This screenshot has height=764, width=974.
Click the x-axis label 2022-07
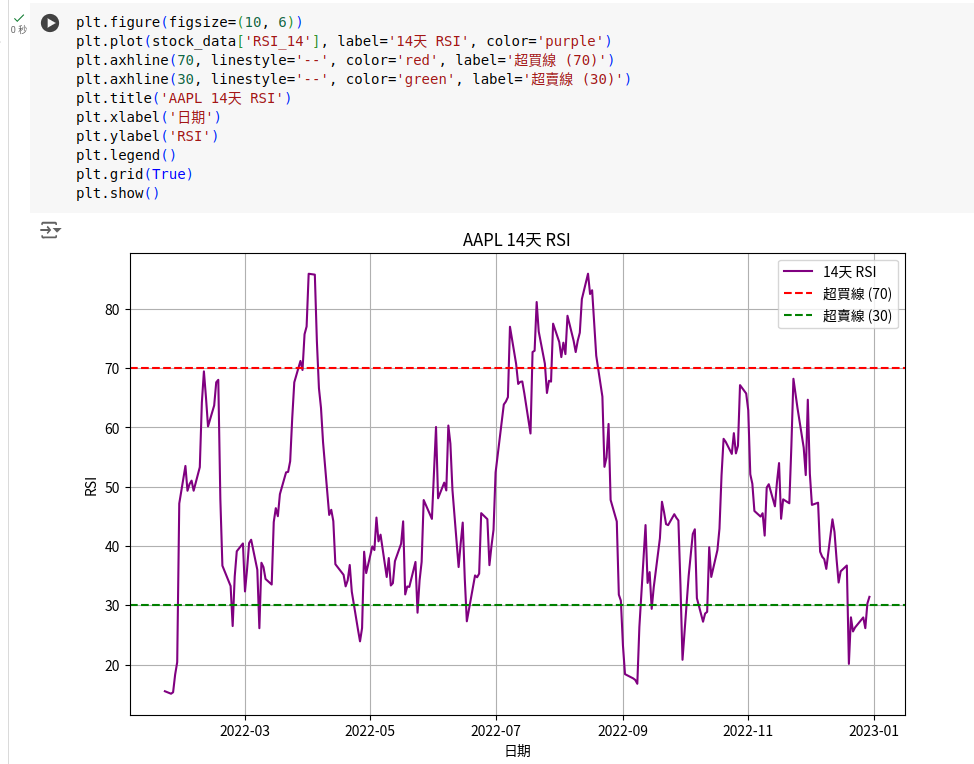point(496,731)
